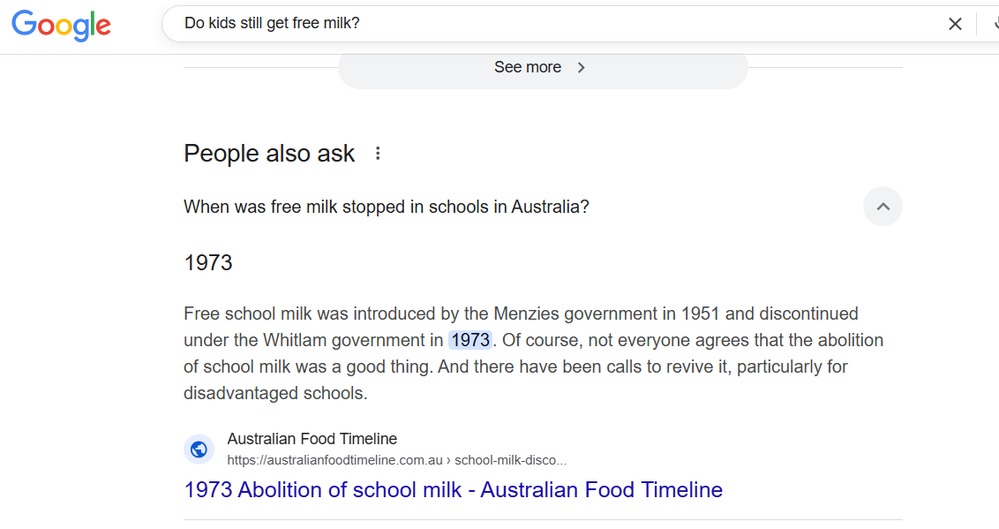Open the People also ask three-dot menu
Screen dimensions: 999x529
coord(378,153)
